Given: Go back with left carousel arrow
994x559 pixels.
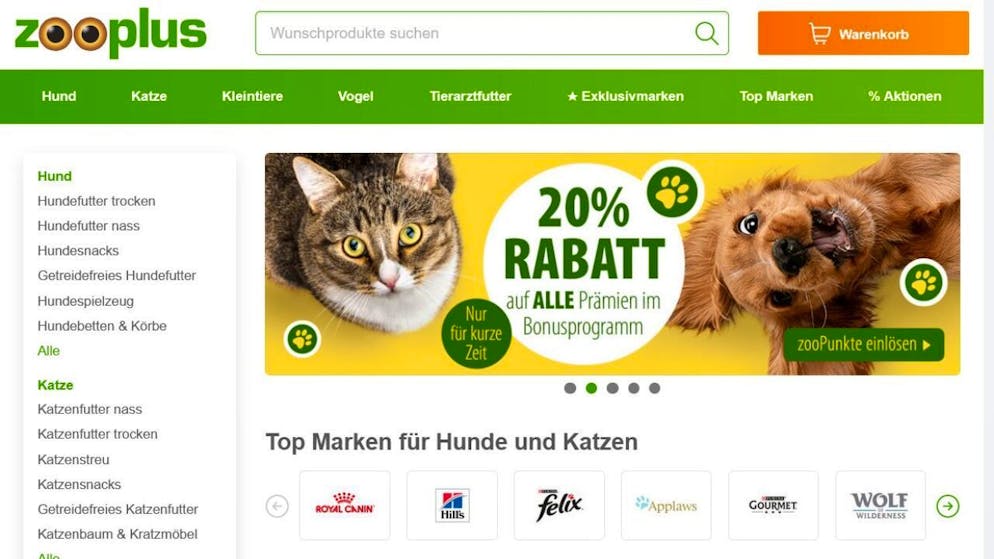Looking at the screenshot, I should [x=277, y=506].
